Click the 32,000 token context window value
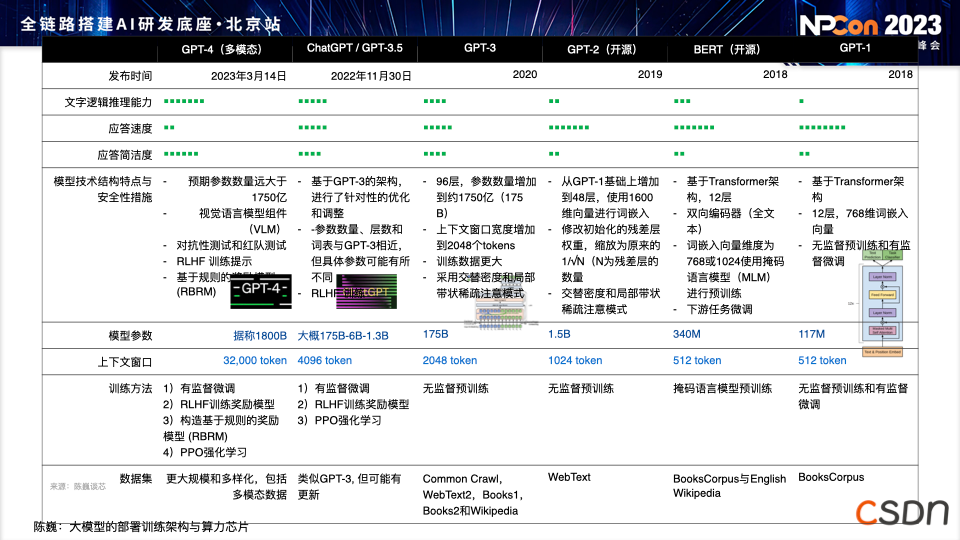Screen dimensions: 960x540 (x=254, y=360)
